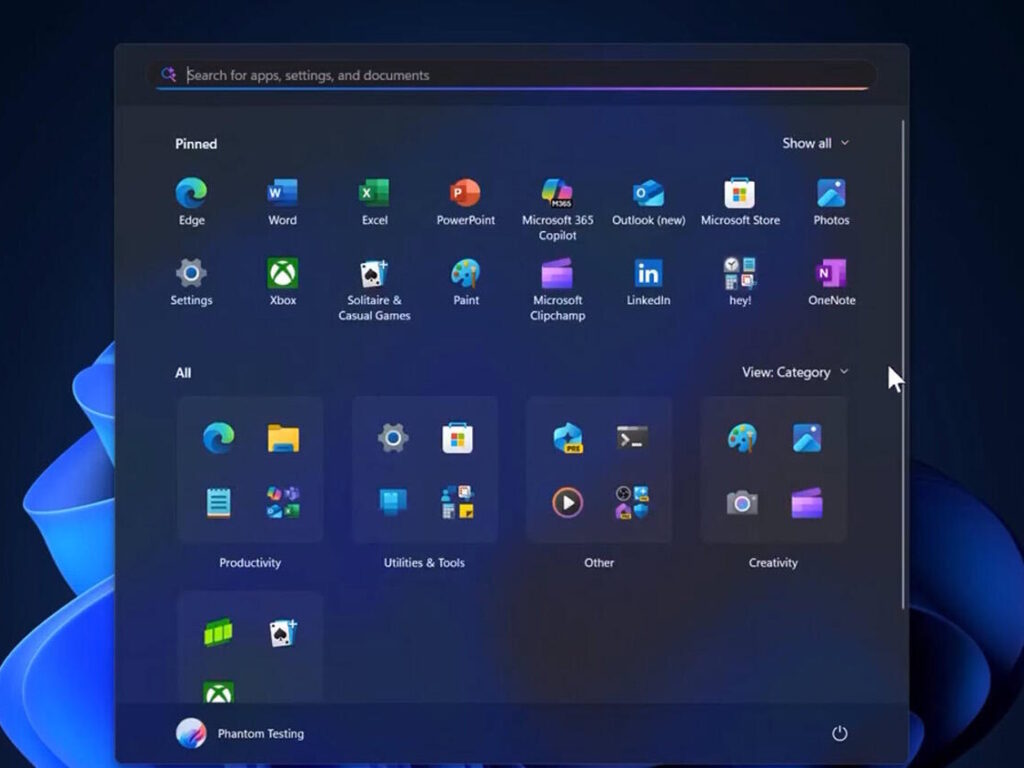
Task: Open pinned Microsoft Clipchamp
Action: pos(557,289)
